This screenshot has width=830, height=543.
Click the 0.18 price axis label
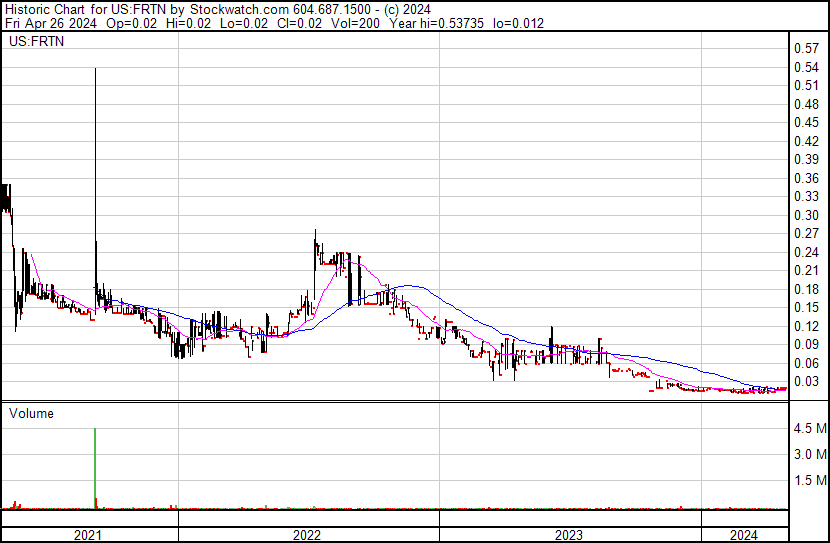pyautogui.click(x=805, y=289)
